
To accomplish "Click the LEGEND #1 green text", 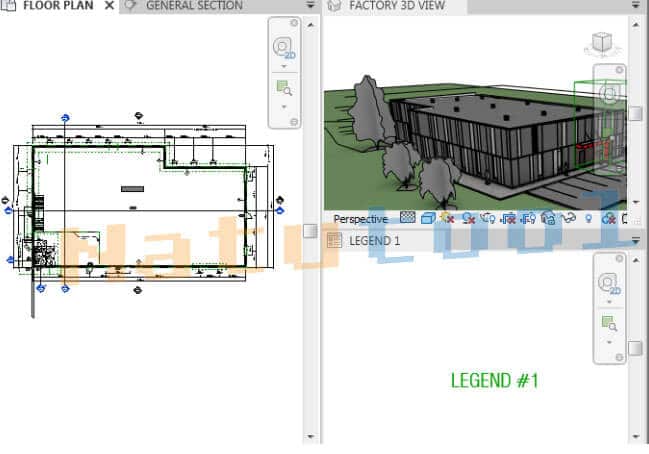I will [x=494, y=380].
